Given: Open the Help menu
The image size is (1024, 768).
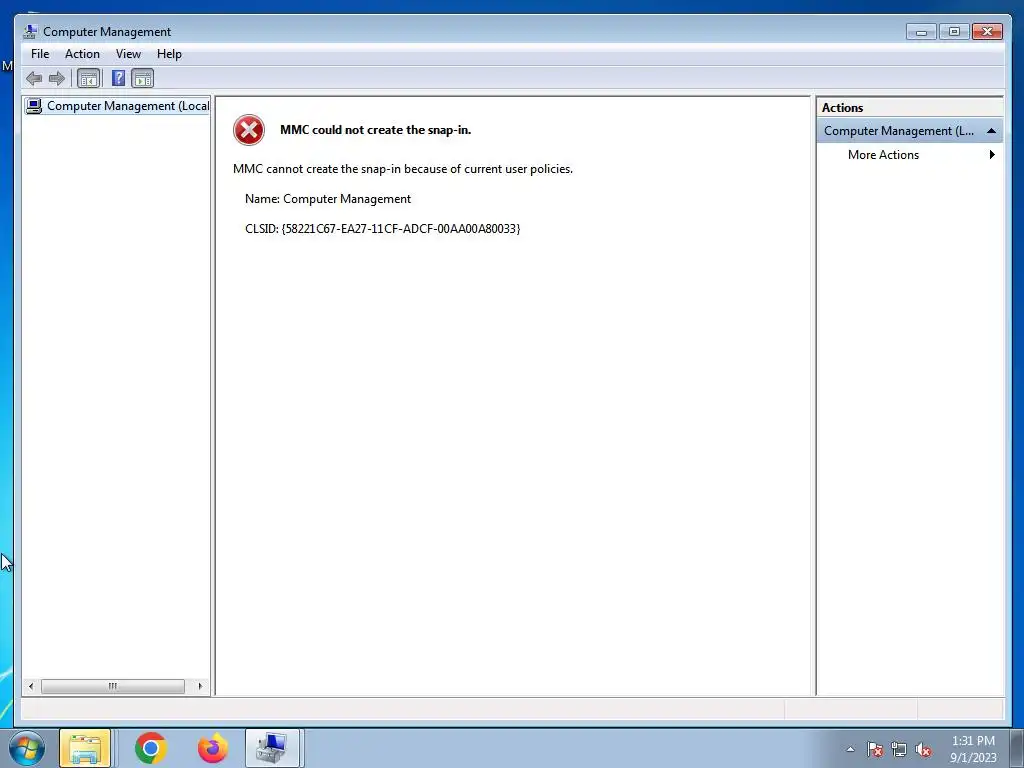Looking at the screenshot, I should coord(169,54).
